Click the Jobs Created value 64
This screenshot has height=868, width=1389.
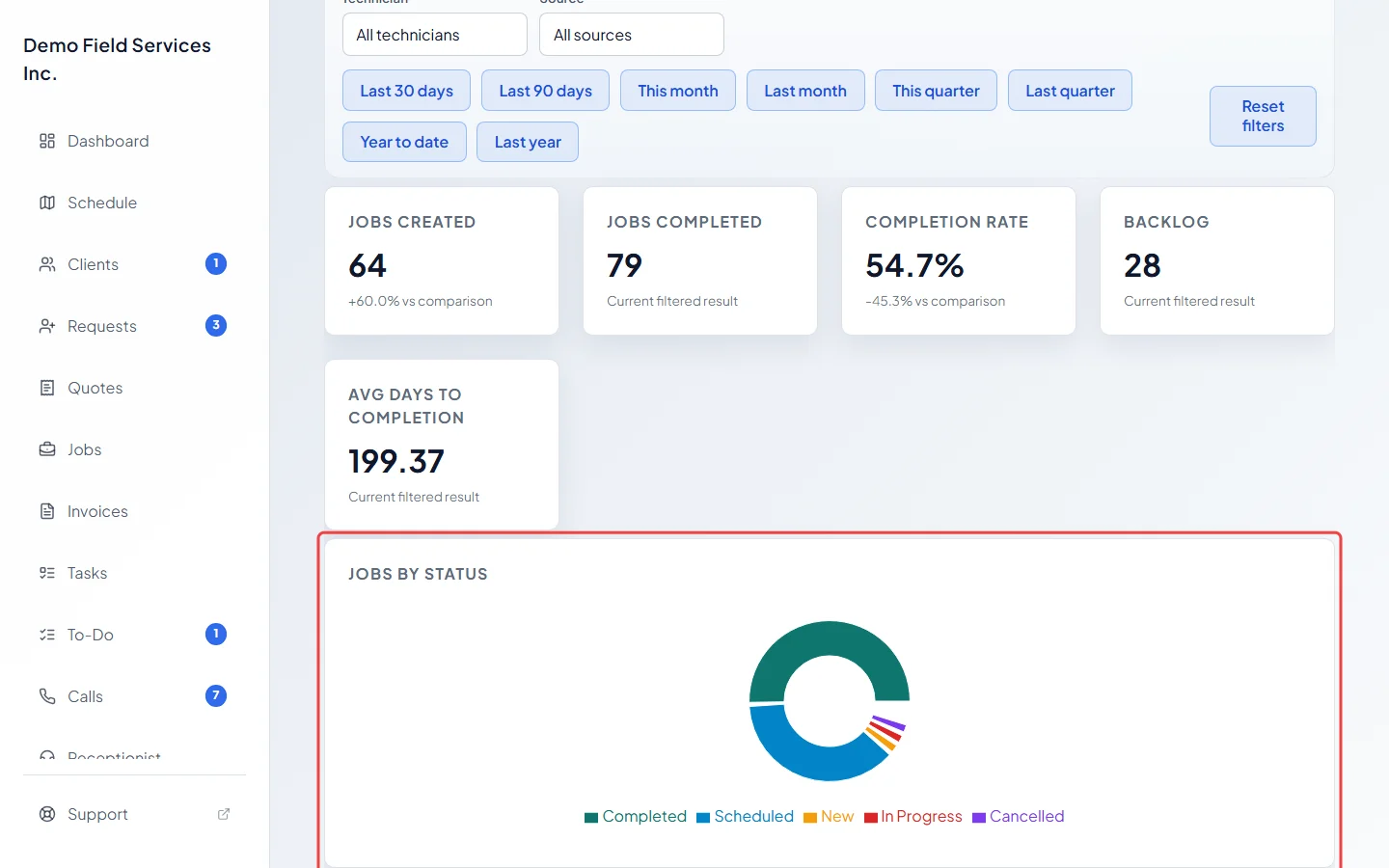pyautogui.click(x=368, y=265)
